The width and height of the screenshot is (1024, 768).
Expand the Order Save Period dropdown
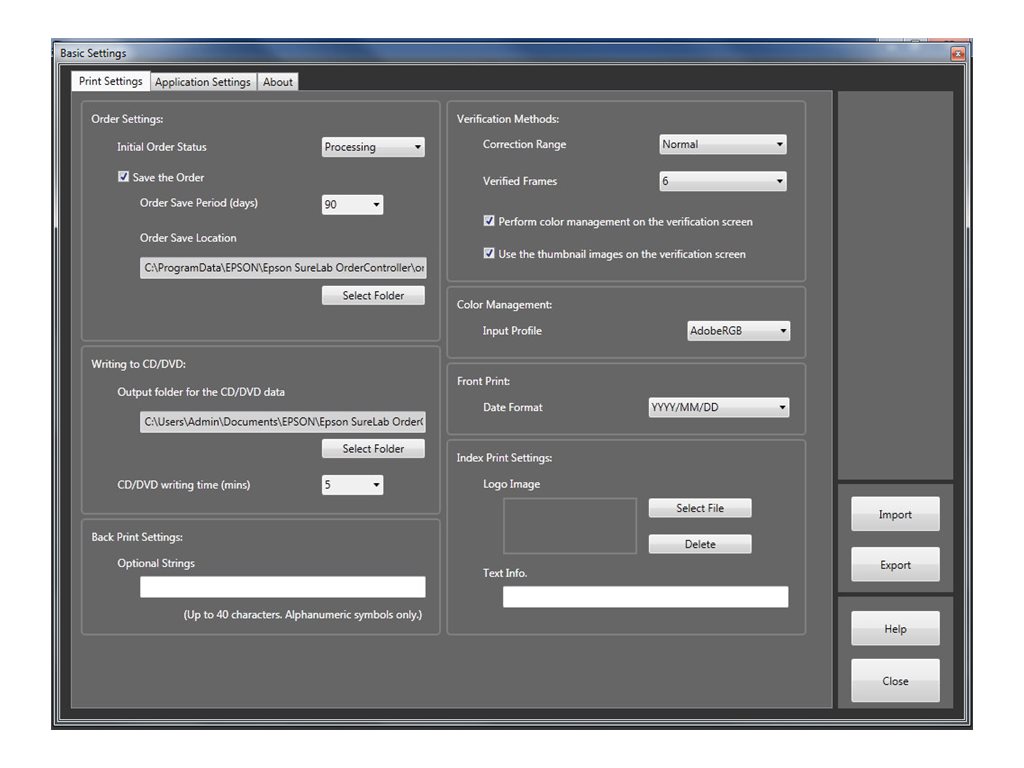point(351,204)
